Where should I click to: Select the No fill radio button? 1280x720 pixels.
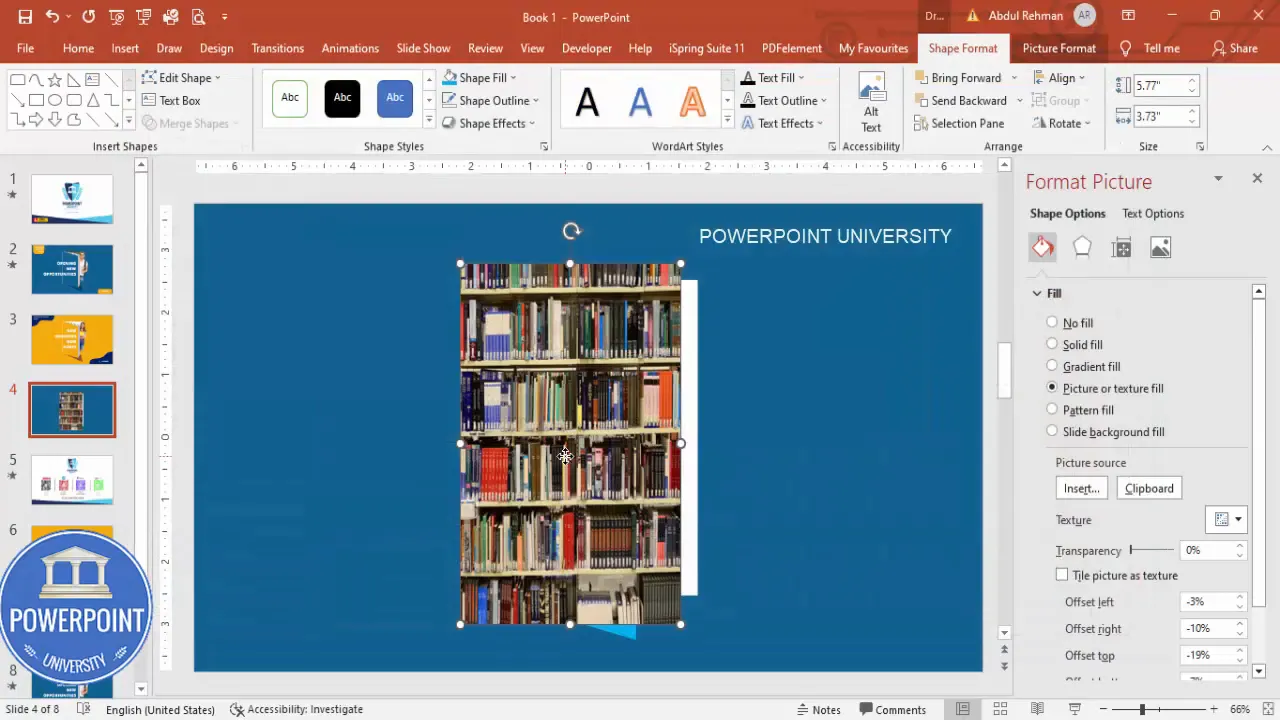pyautogui.click(x=1052, y=322)
